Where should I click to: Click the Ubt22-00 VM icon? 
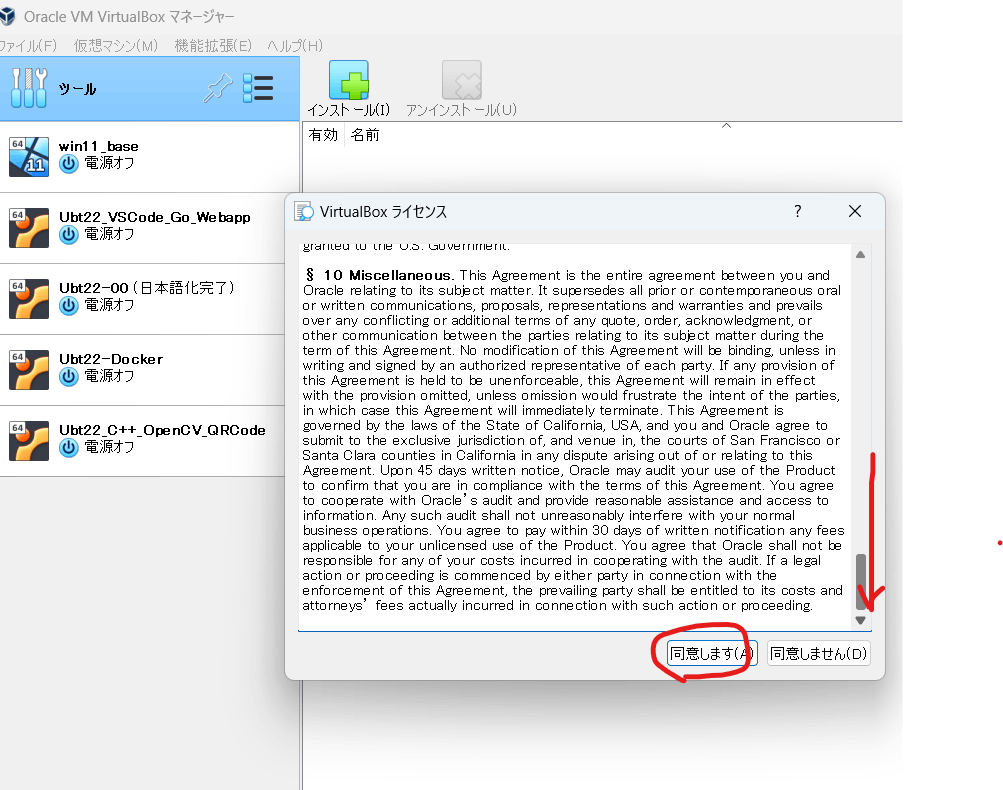click(x=29, y=298)
